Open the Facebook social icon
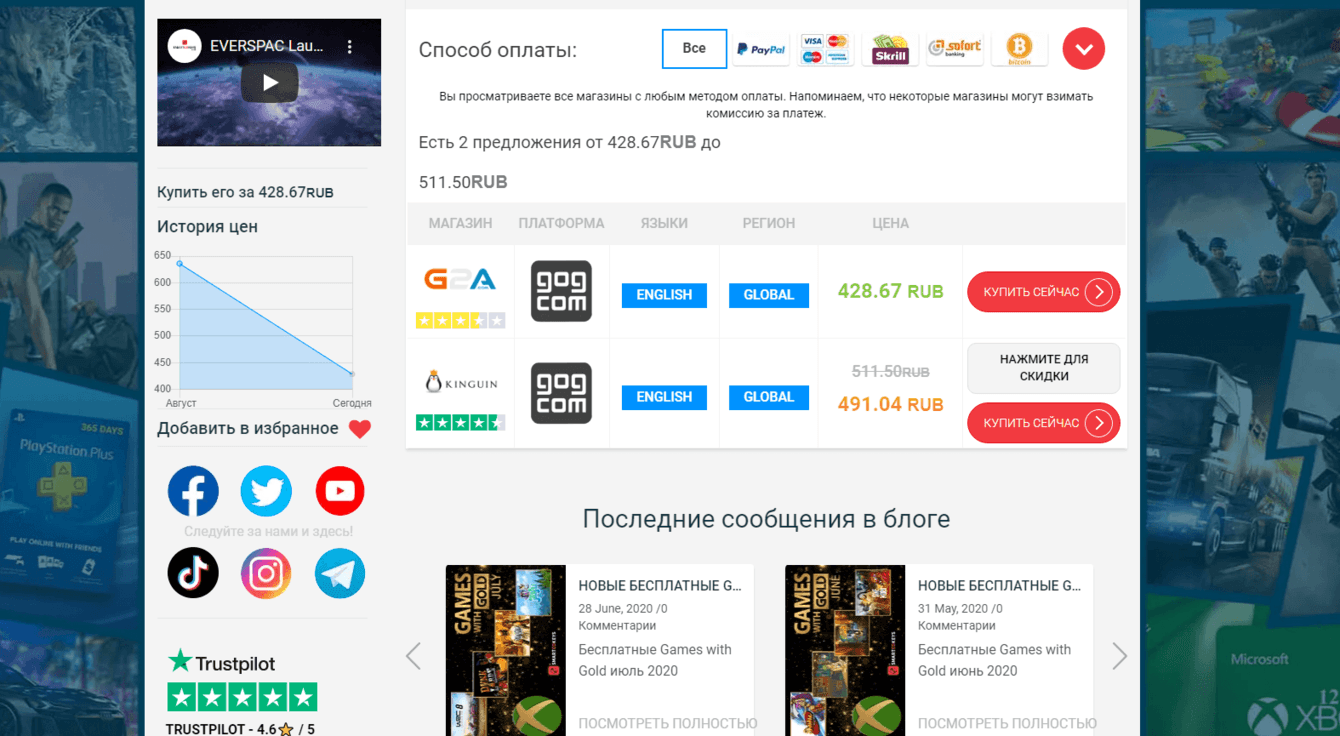Image resolution: width=1340 pixels, height=736 pixels. tap(193, 491)
